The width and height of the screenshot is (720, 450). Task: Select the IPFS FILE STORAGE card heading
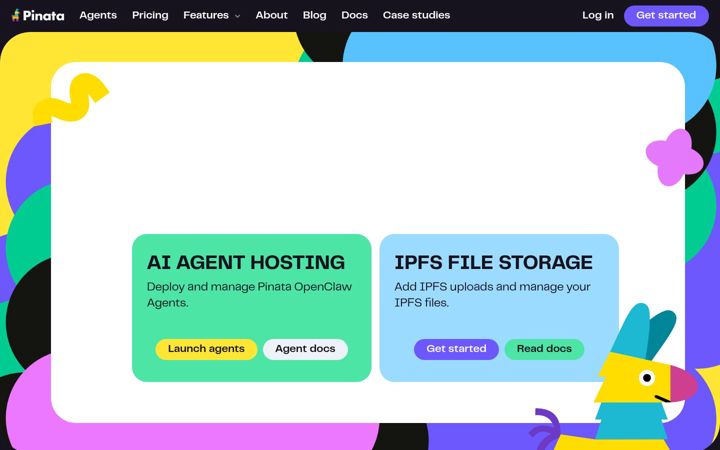(494, 262)
